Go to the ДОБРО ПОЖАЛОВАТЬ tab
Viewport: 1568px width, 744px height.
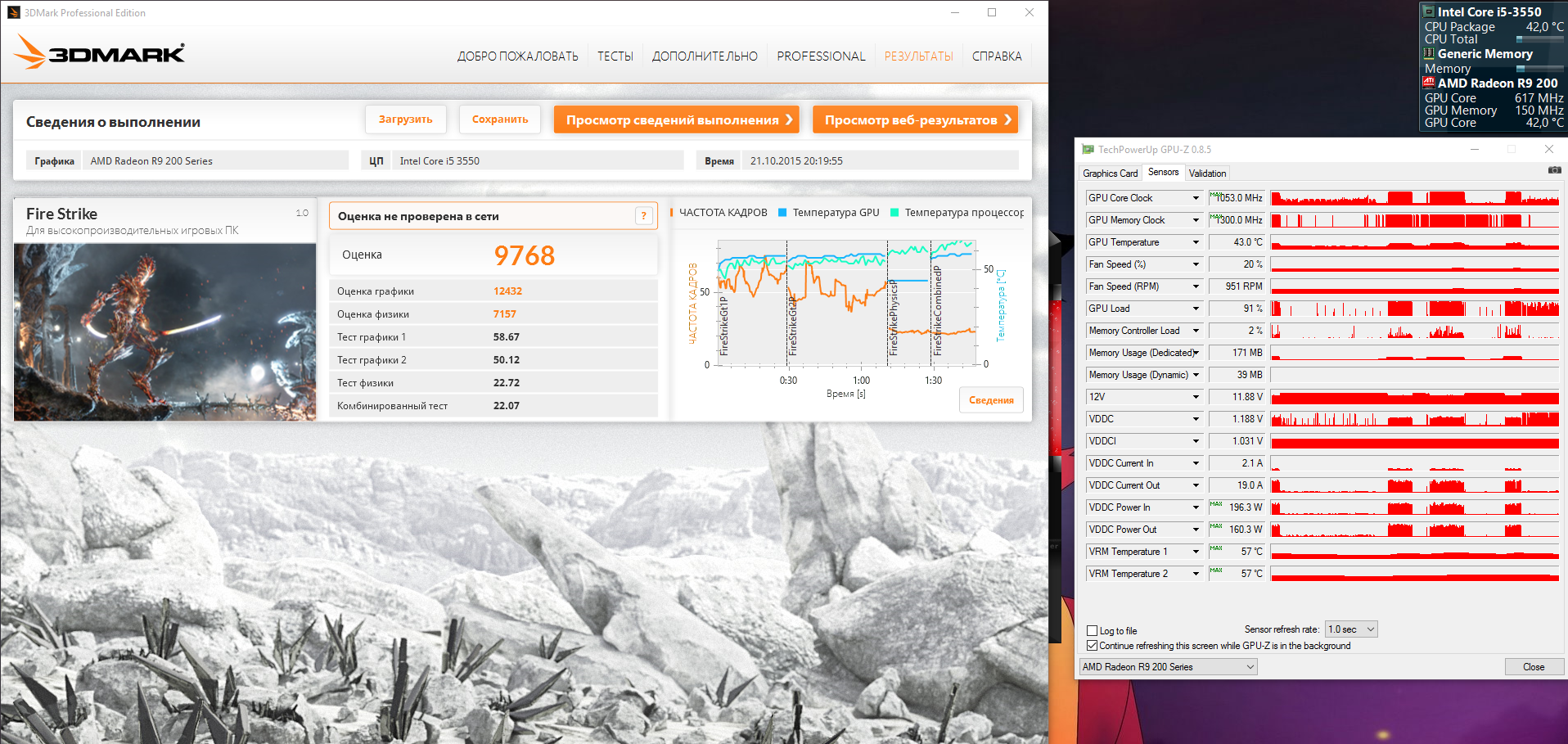(517, 56)
